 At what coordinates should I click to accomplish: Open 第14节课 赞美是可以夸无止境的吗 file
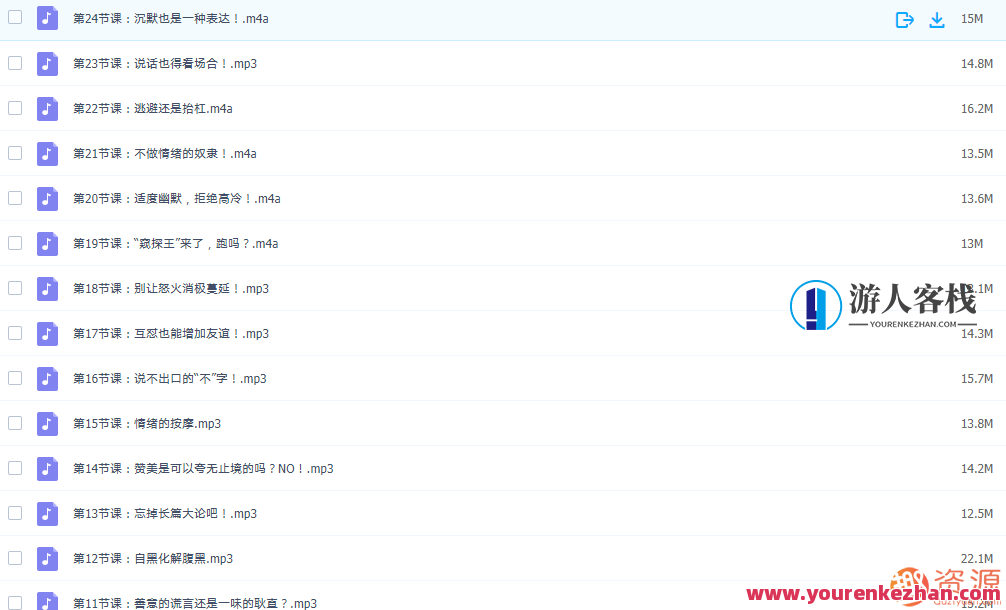pyautogui.click(x=203, y=469)
